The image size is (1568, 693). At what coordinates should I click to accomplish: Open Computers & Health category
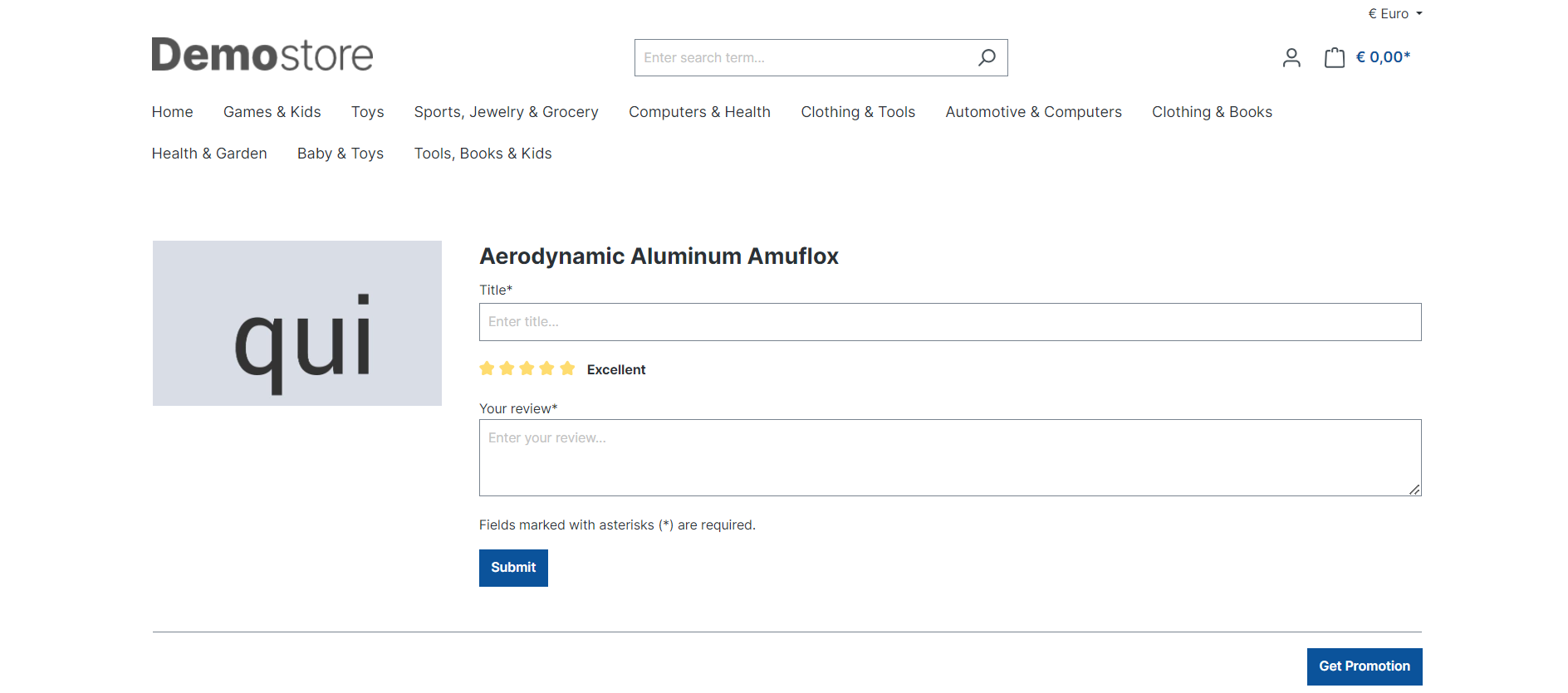[x=699, y=112]
